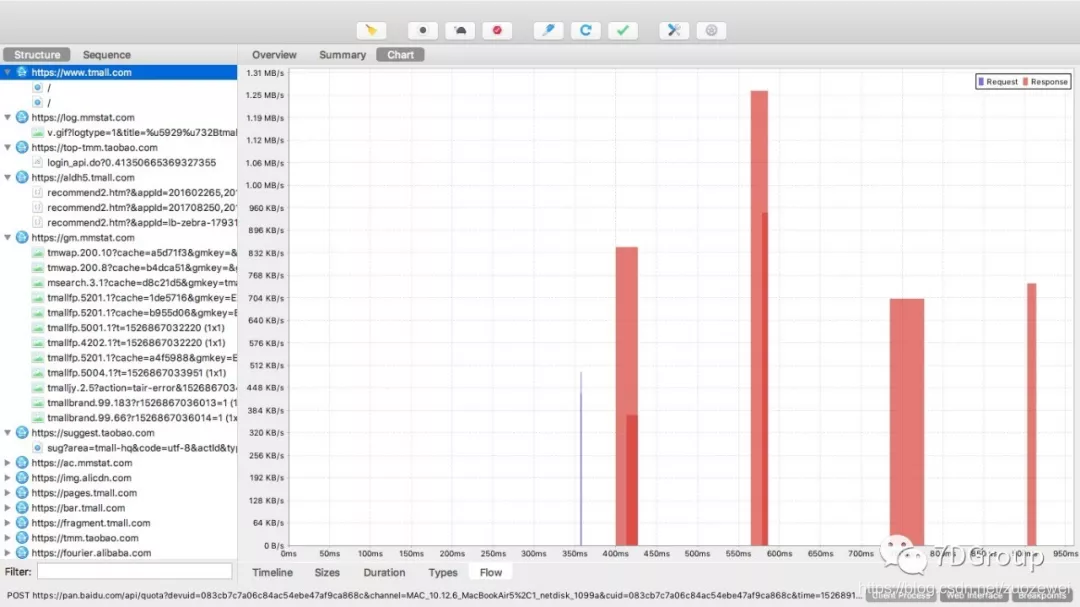The image size is (1080, 607).
Task: Open the Timeline chart tab
Action: (272, 573)
